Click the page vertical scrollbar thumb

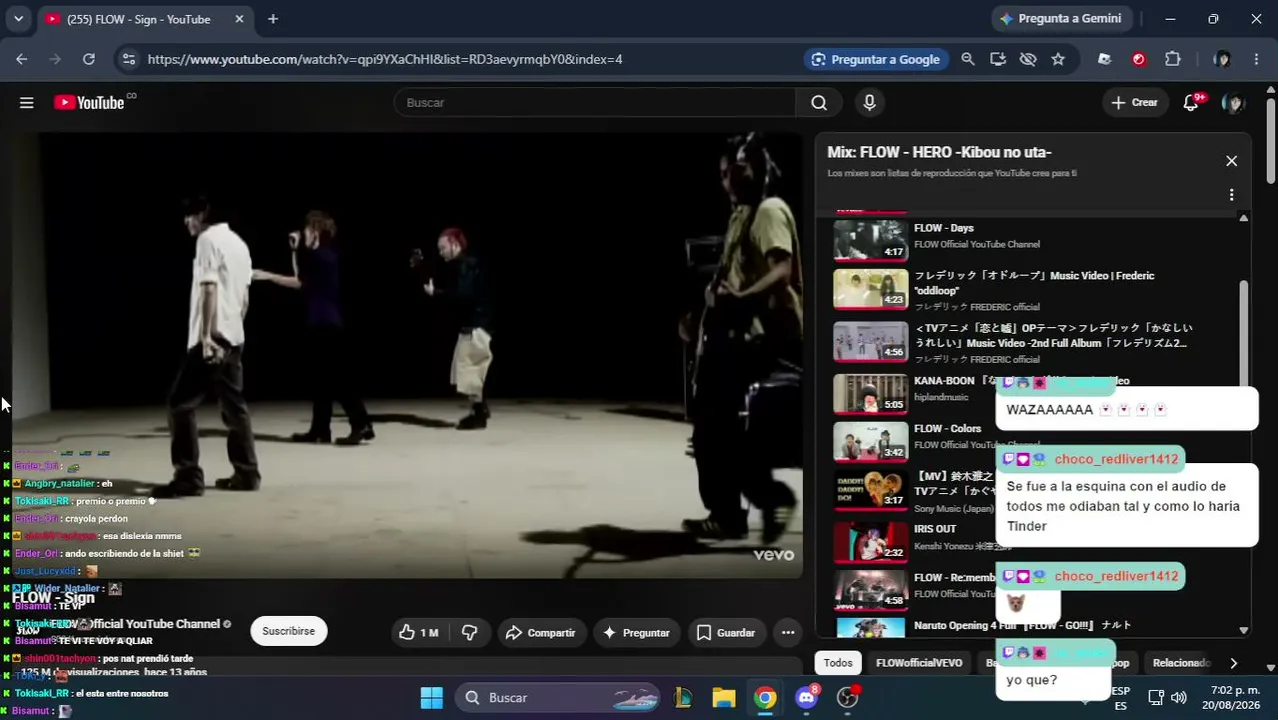1271,140
